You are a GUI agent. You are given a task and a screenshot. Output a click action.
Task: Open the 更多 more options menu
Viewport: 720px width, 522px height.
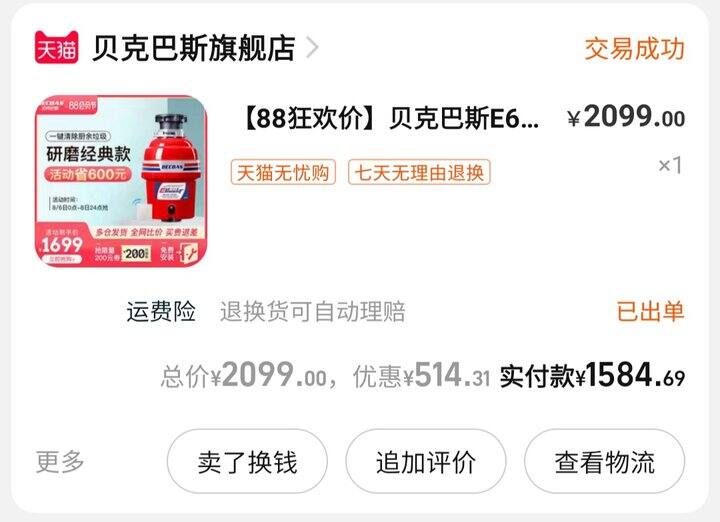(x=60, y=461)
